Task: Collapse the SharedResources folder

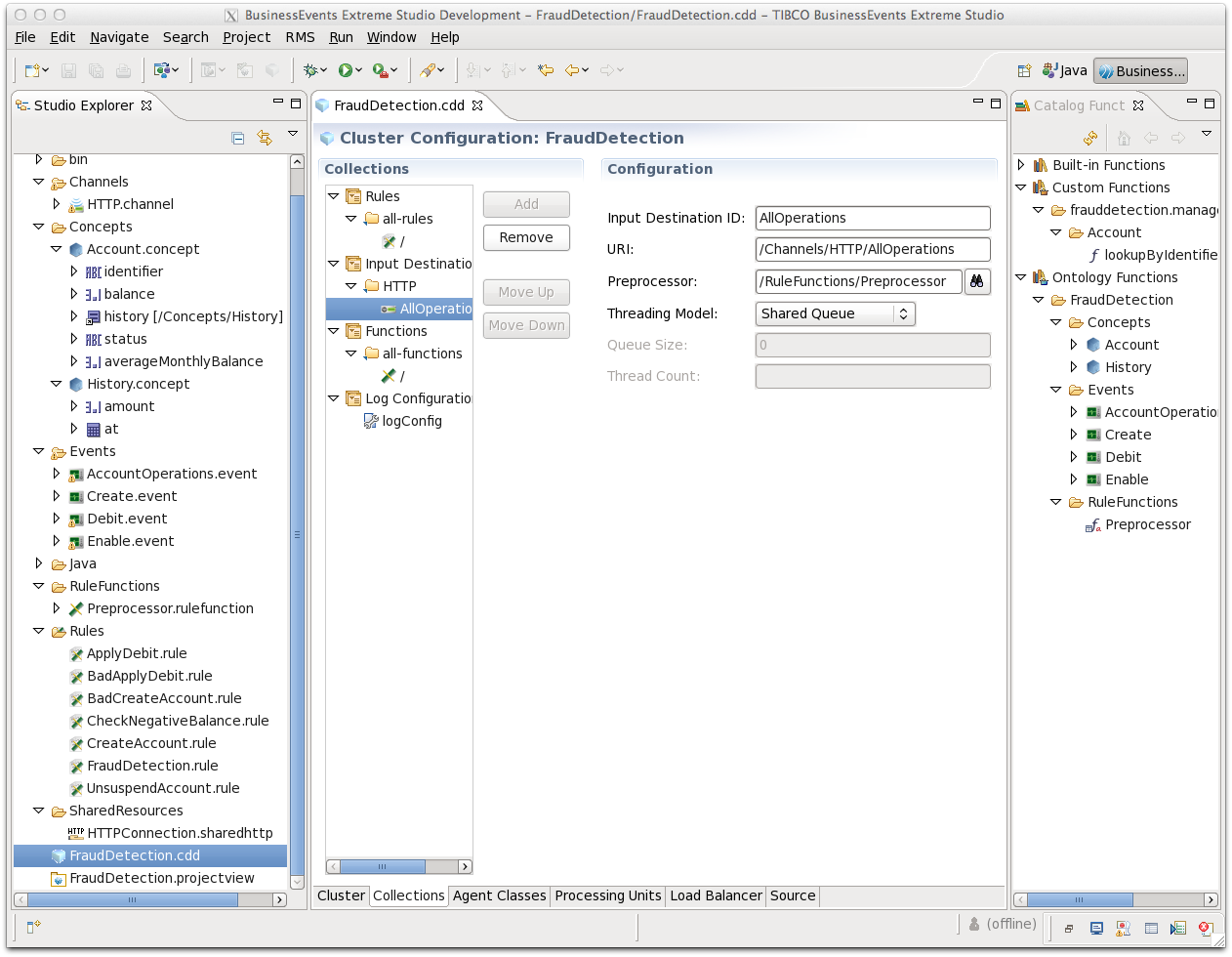Action: coord(38,811)
